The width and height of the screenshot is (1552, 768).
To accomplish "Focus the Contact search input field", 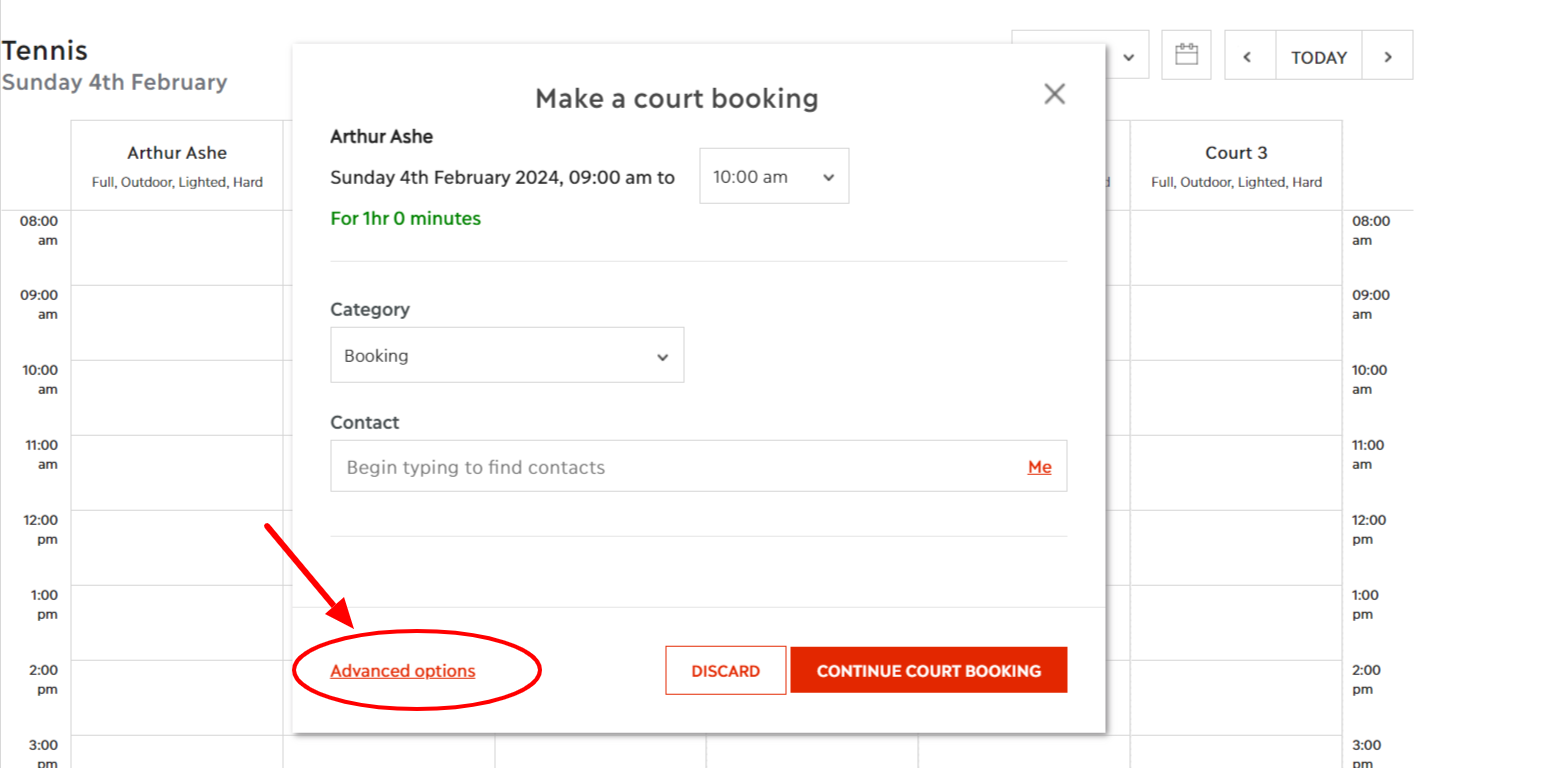I will 699,466.
